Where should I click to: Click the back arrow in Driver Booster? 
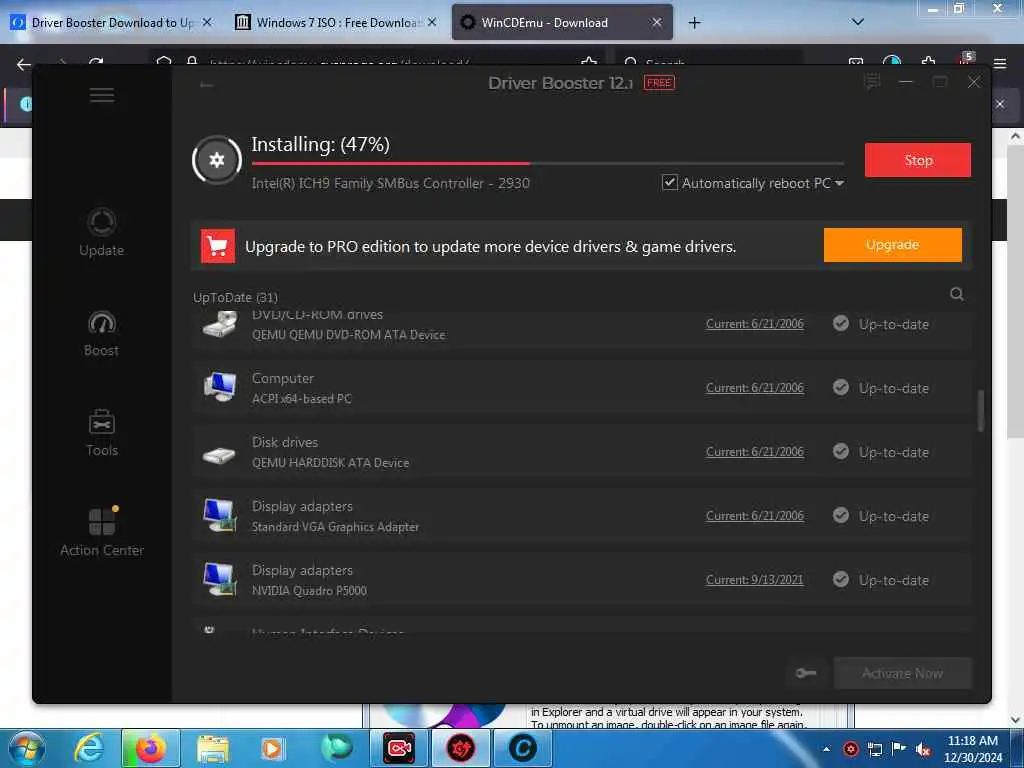[x=206, y=85]
